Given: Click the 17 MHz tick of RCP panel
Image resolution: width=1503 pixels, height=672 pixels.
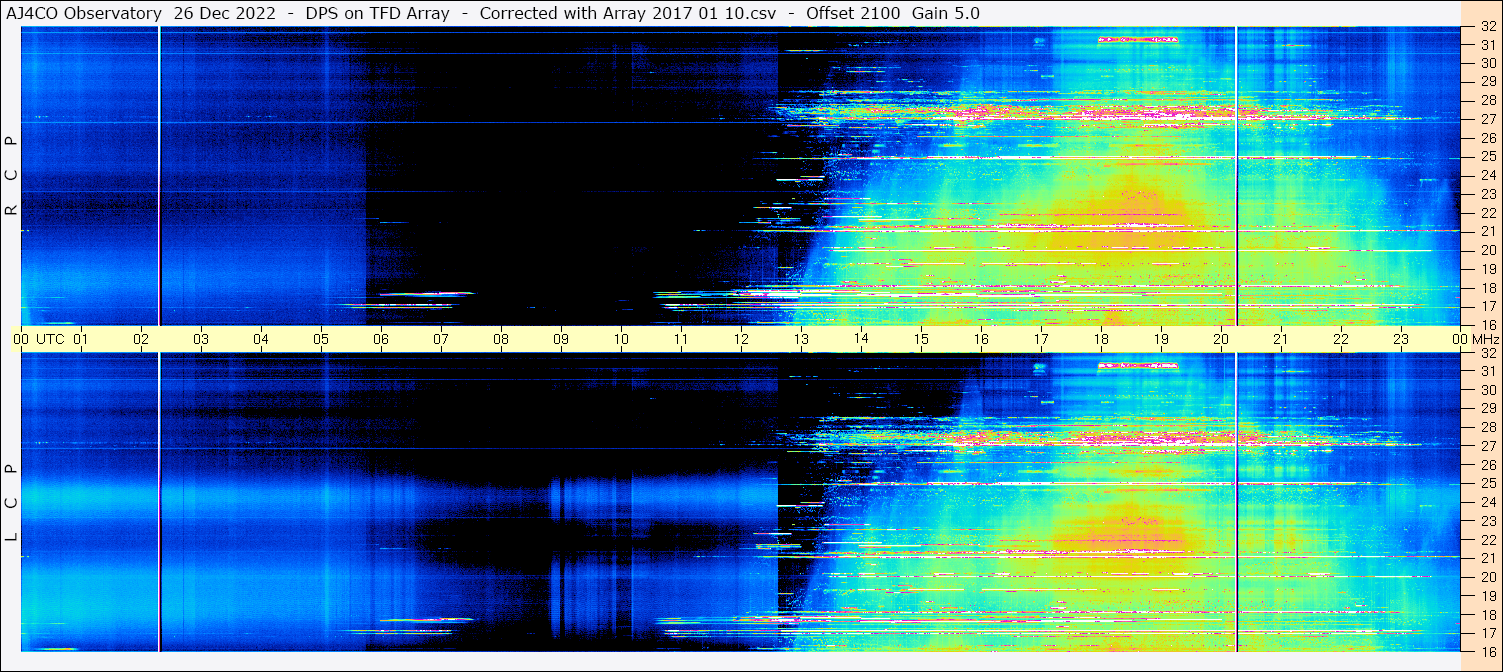Looking at the screenshot, I should (1487, 305).
